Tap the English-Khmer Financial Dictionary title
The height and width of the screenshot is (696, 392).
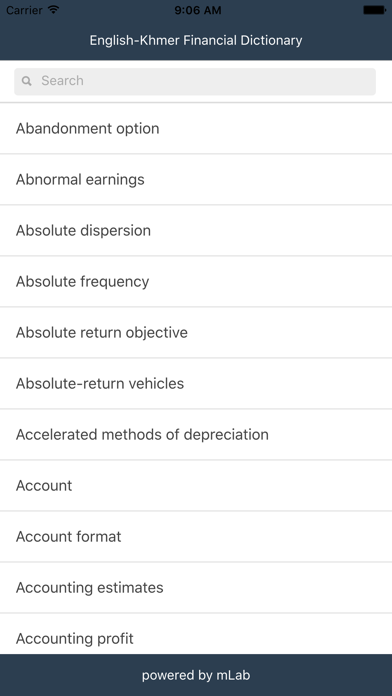click(x=196, y=40)
